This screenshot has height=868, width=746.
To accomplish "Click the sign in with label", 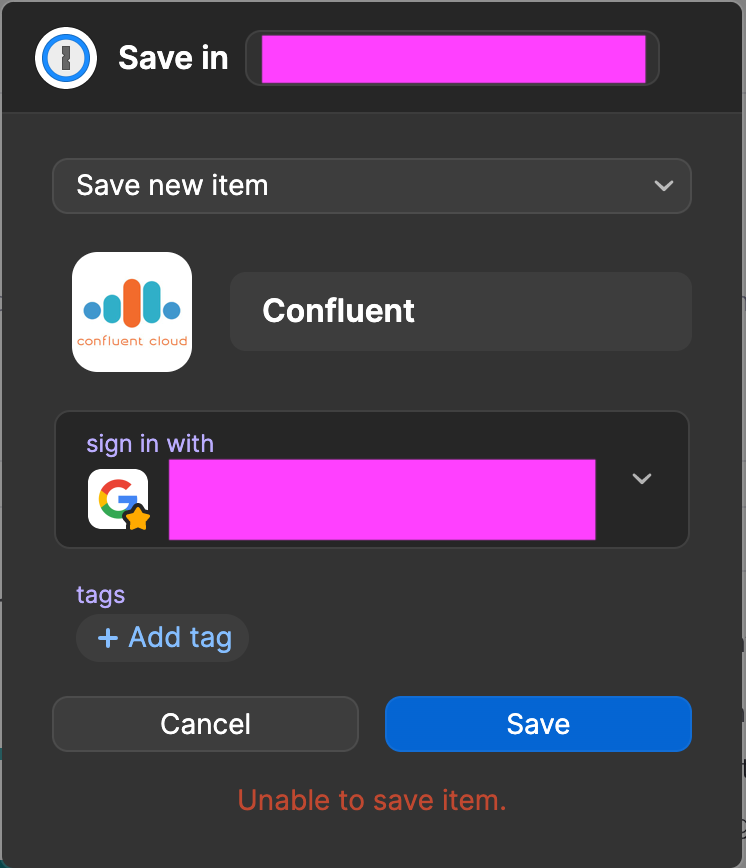I will click(150, 444).
